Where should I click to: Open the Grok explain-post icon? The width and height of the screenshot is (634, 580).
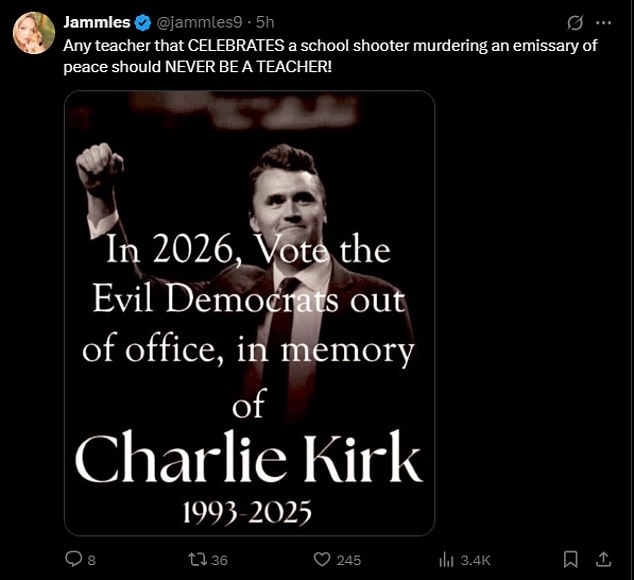point(575,23)
